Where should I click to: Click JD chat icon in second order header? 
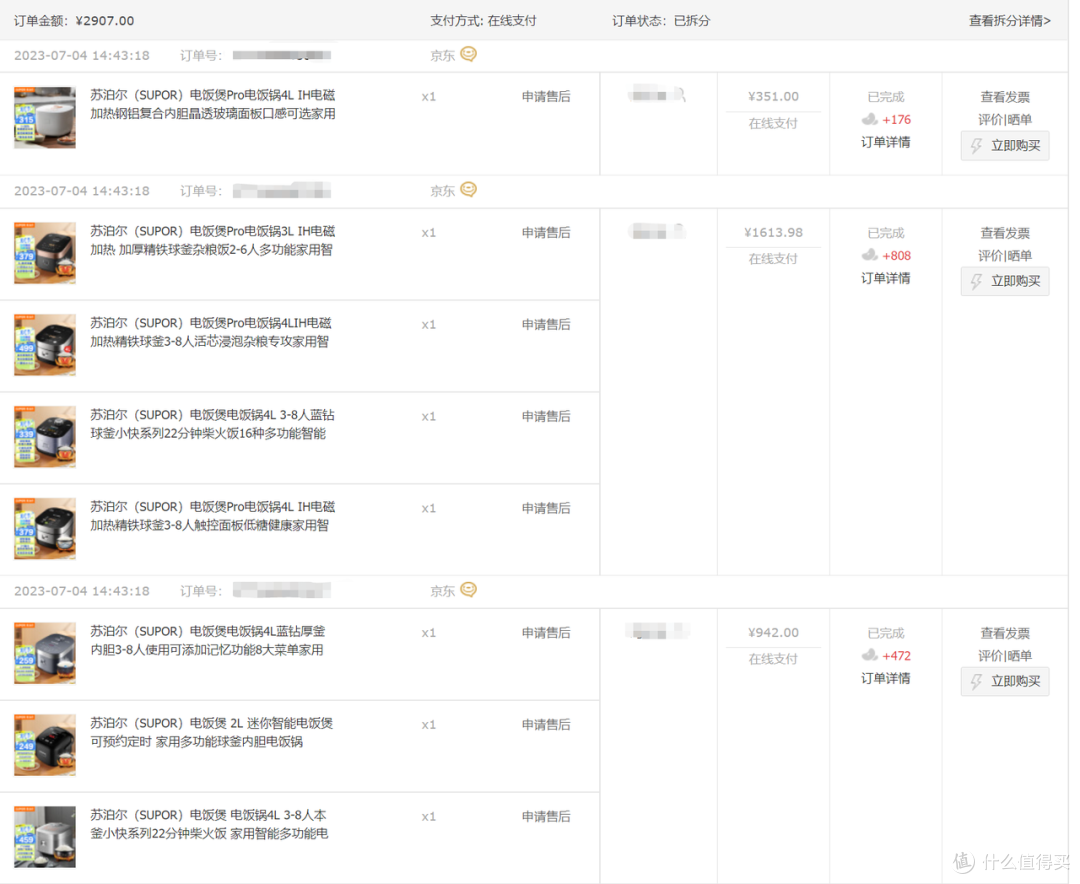pyautogui.click(x=468, y=189)
